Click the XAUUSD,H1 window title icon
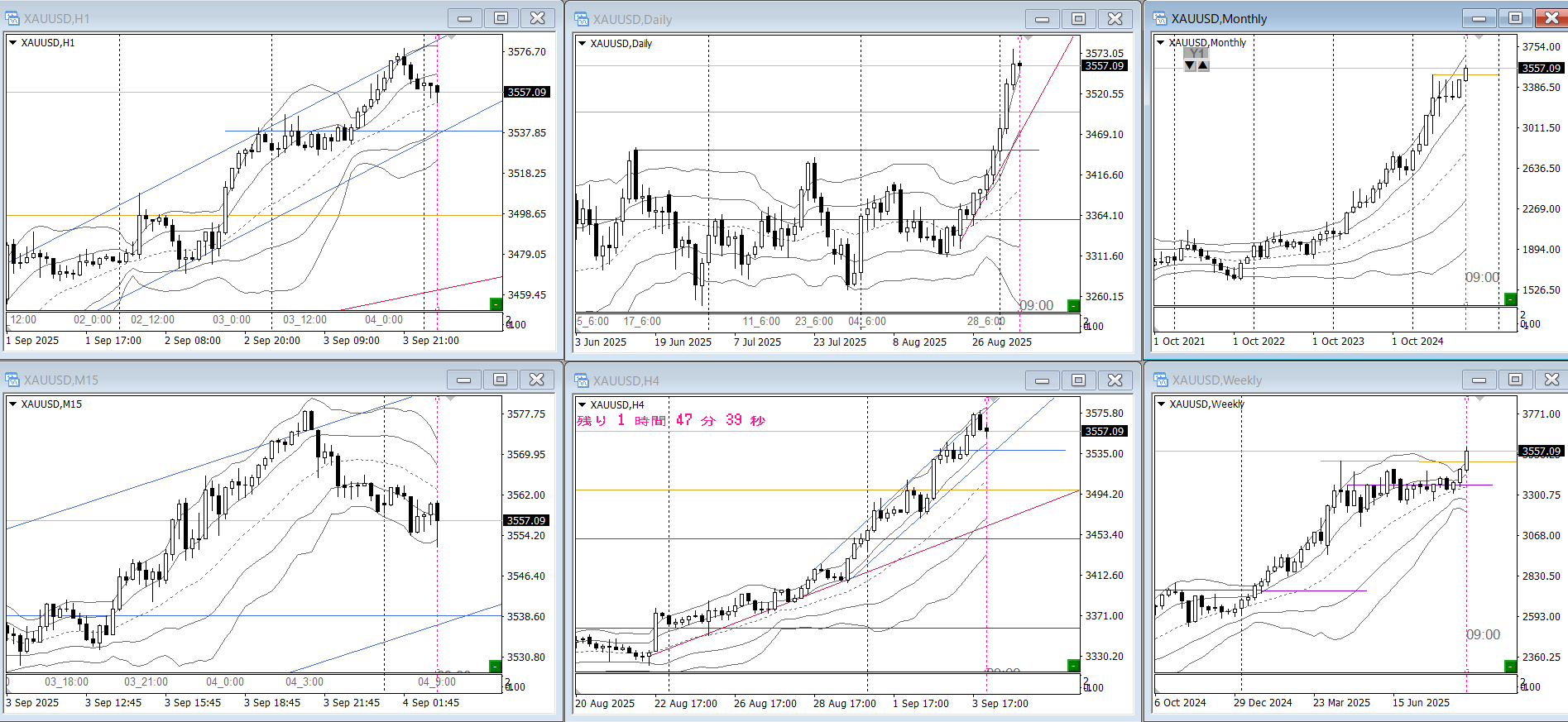Image resolution: width=1568 pixels, height=722 pixels. (12, 18)
